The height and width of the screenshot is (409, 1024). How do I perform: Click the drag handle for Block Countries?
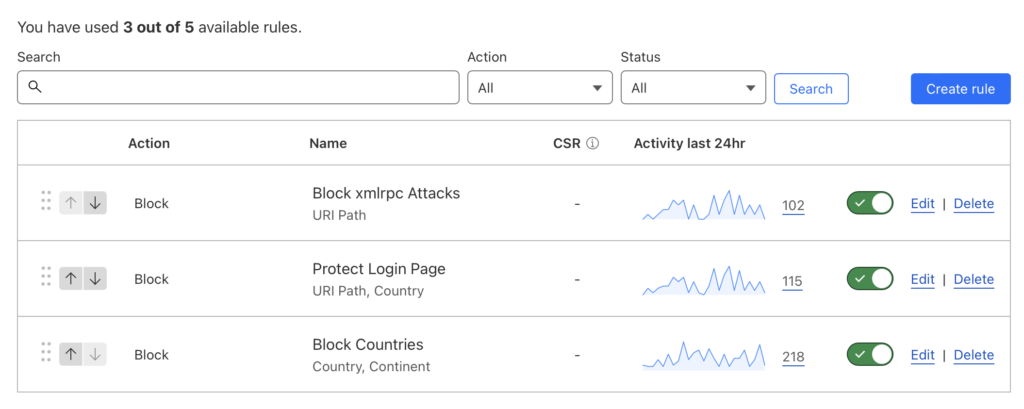click(46, 352)
